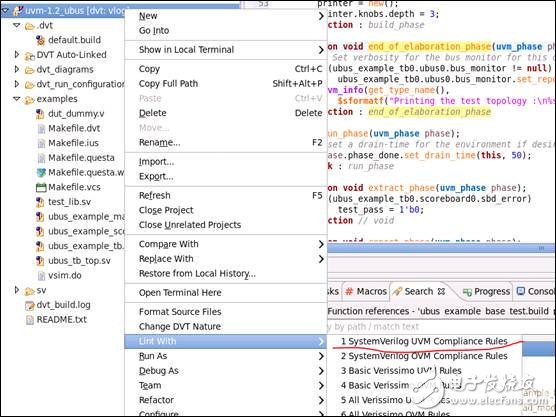Image resolution: width=556 pixels, height=417 pixels.
Task: Click the Makefile.ius file icon
Action: [x=41, y=143]
